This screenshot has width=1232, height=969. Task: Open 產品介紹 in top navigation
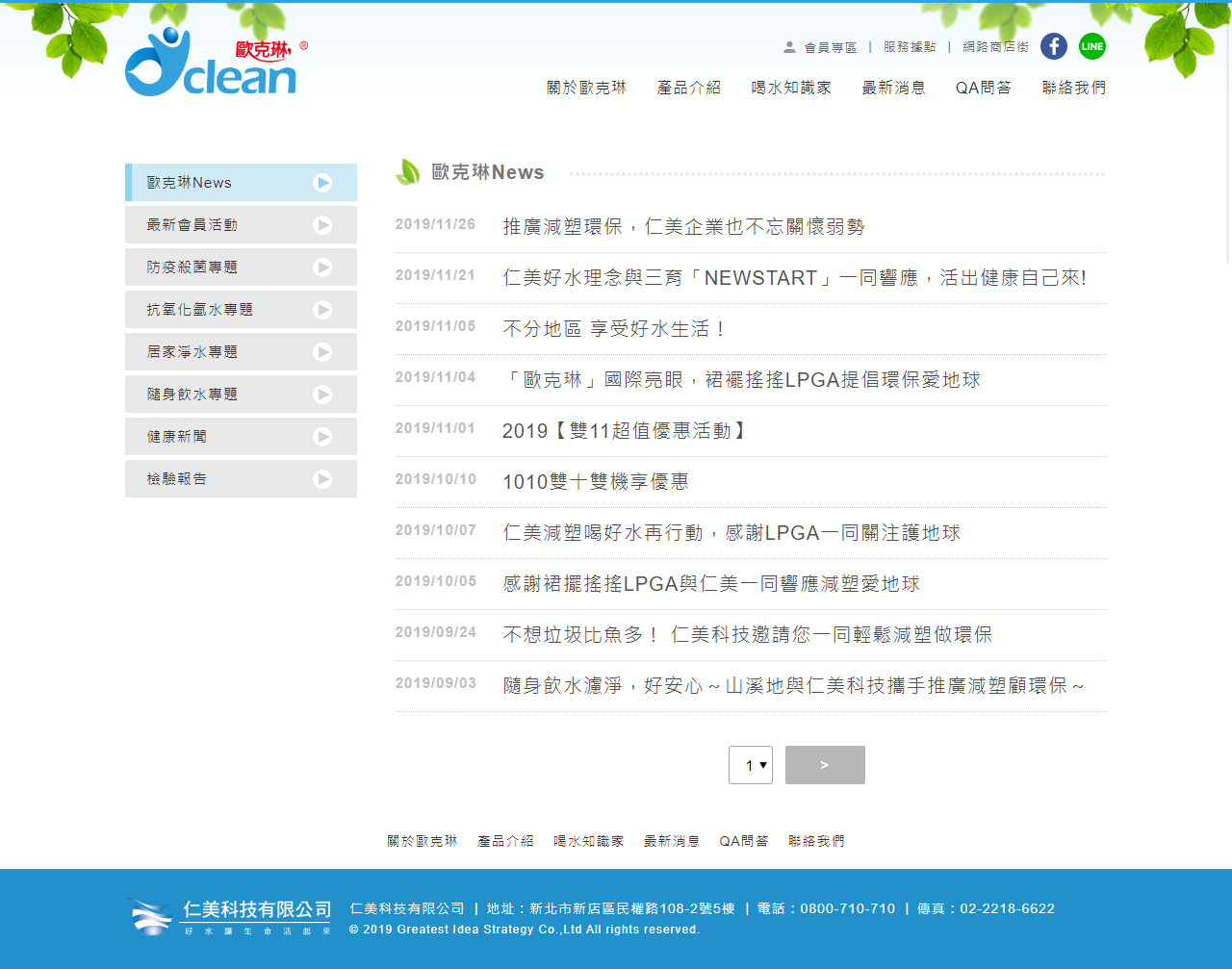[689, 88]
